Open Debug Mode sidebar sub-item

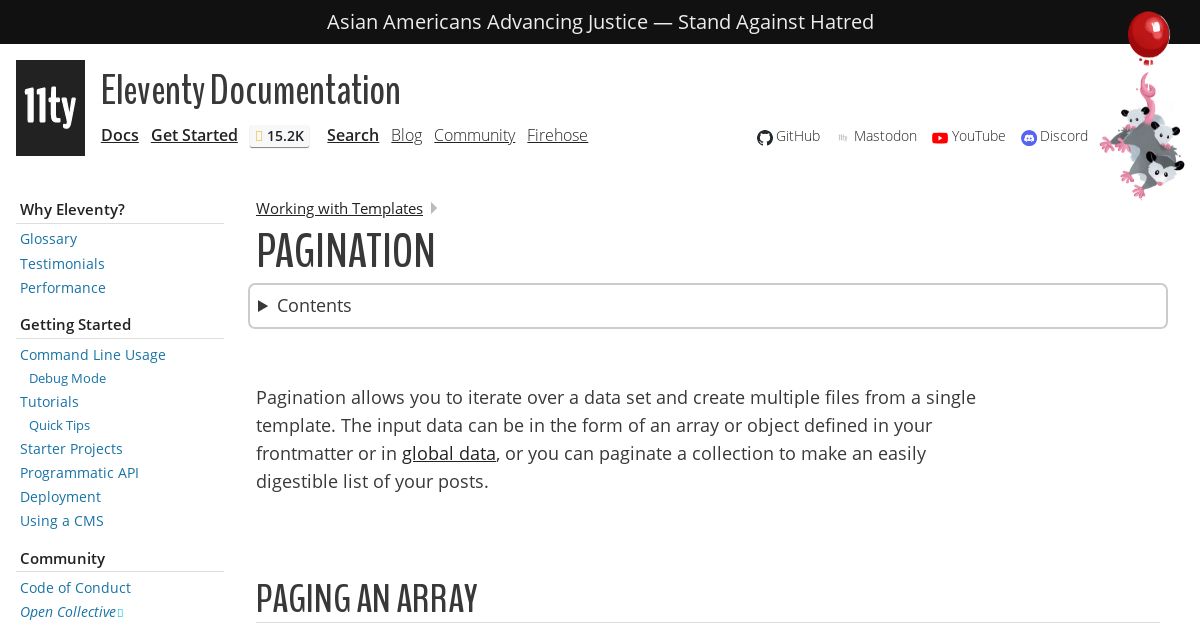(x=67, y=378)
